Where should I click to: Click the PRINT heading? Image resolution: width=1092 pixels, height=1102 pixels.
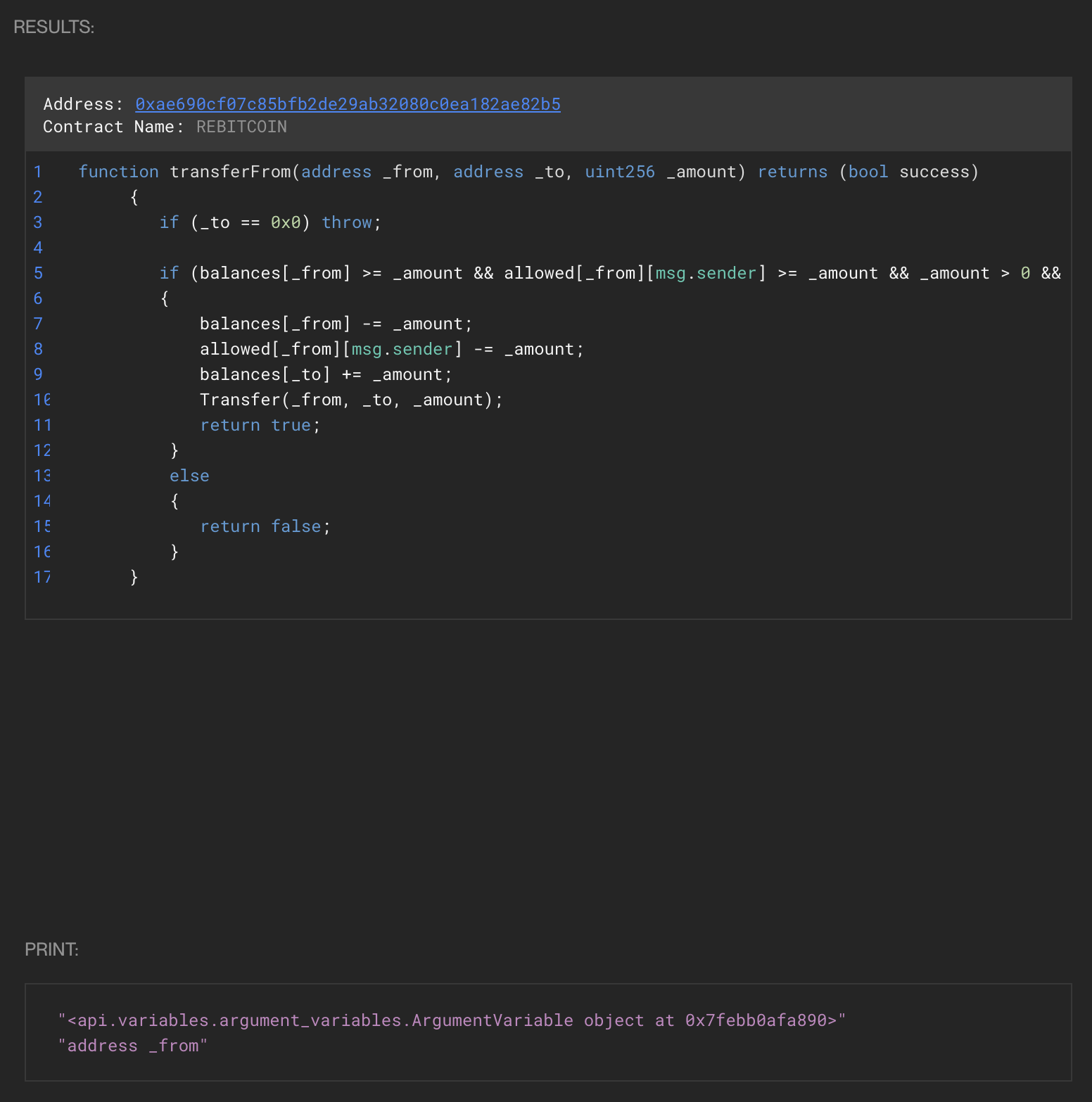click(51, 949)
